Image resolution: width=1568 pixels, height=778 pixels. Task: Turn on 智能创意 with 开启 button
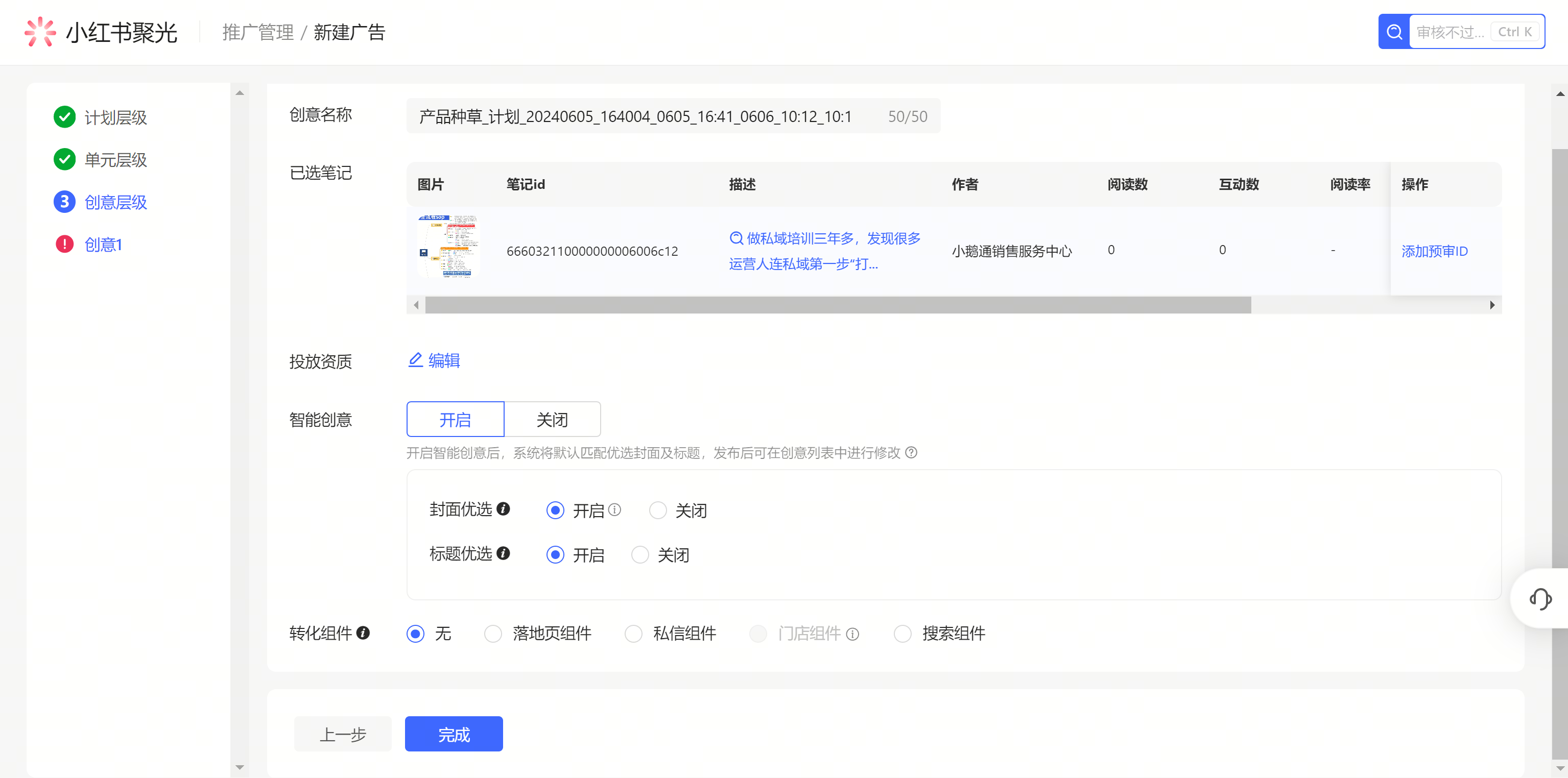(455, 419)
